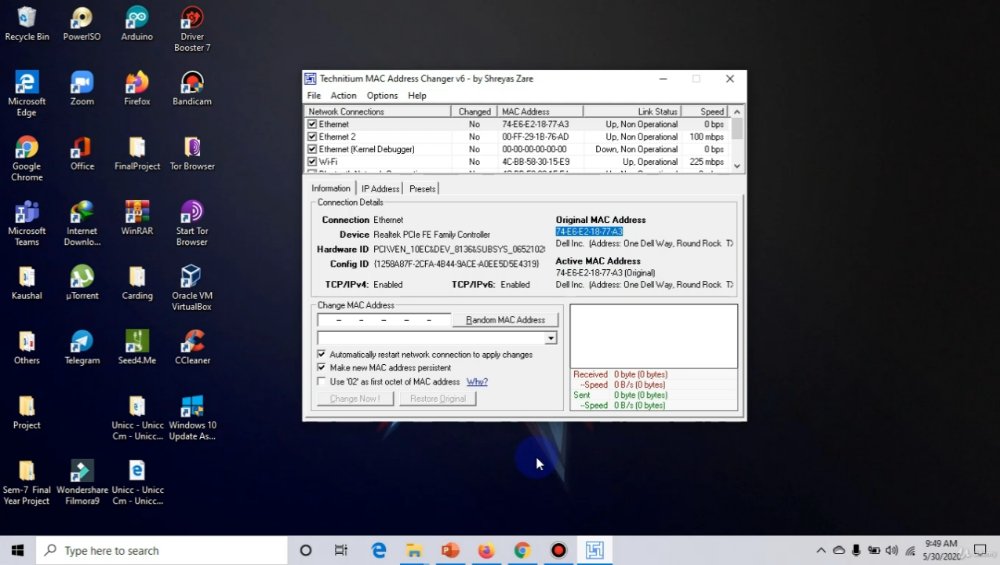Screen dimensions: 1000x565
Task: Launch Microsoft Edge desktop shortcut
Action: click(27, 93)
